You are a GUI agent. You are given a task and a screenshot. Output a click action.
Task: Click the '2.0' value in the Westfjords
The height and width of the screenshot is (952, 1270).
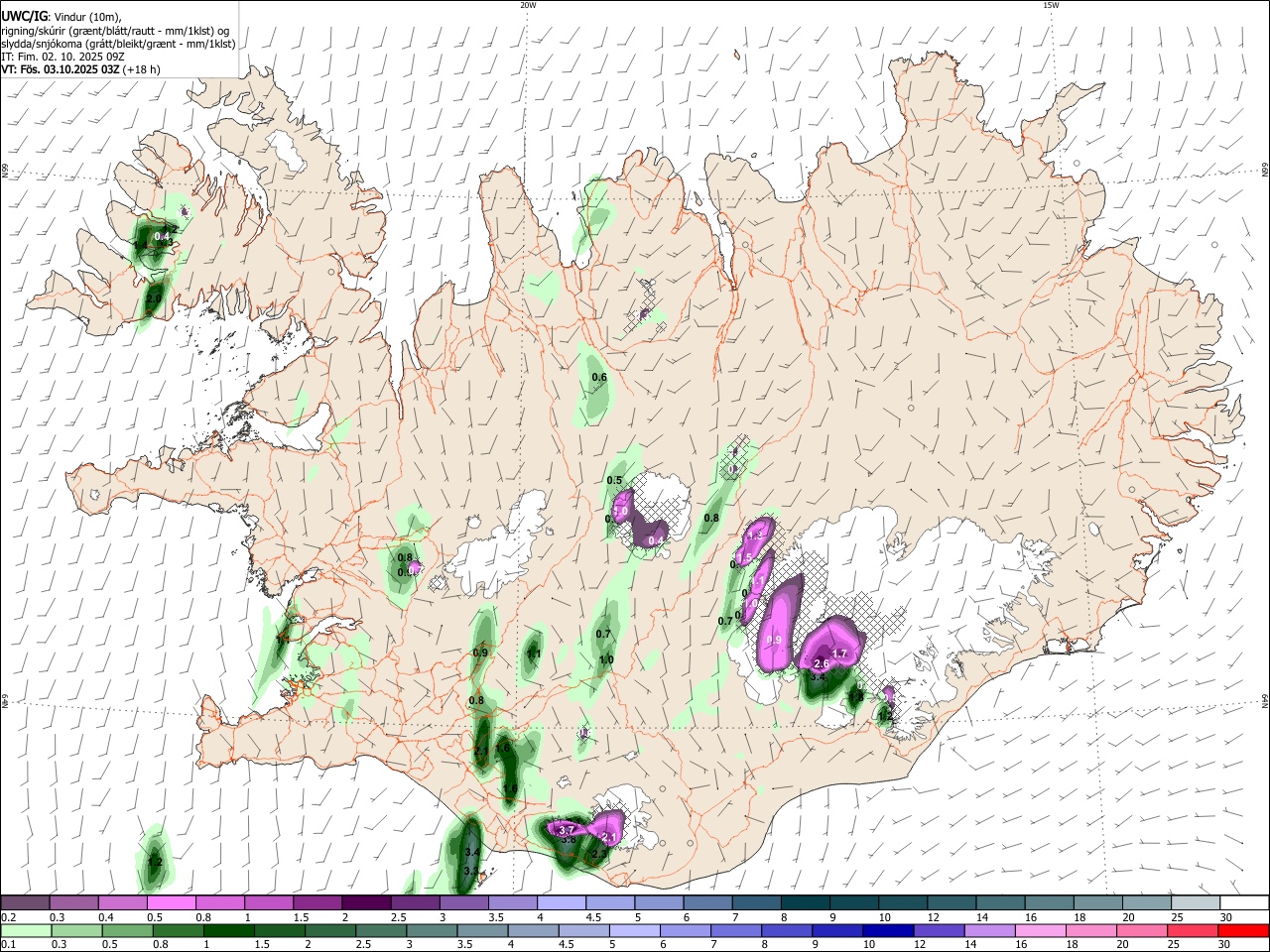point(154,297)
